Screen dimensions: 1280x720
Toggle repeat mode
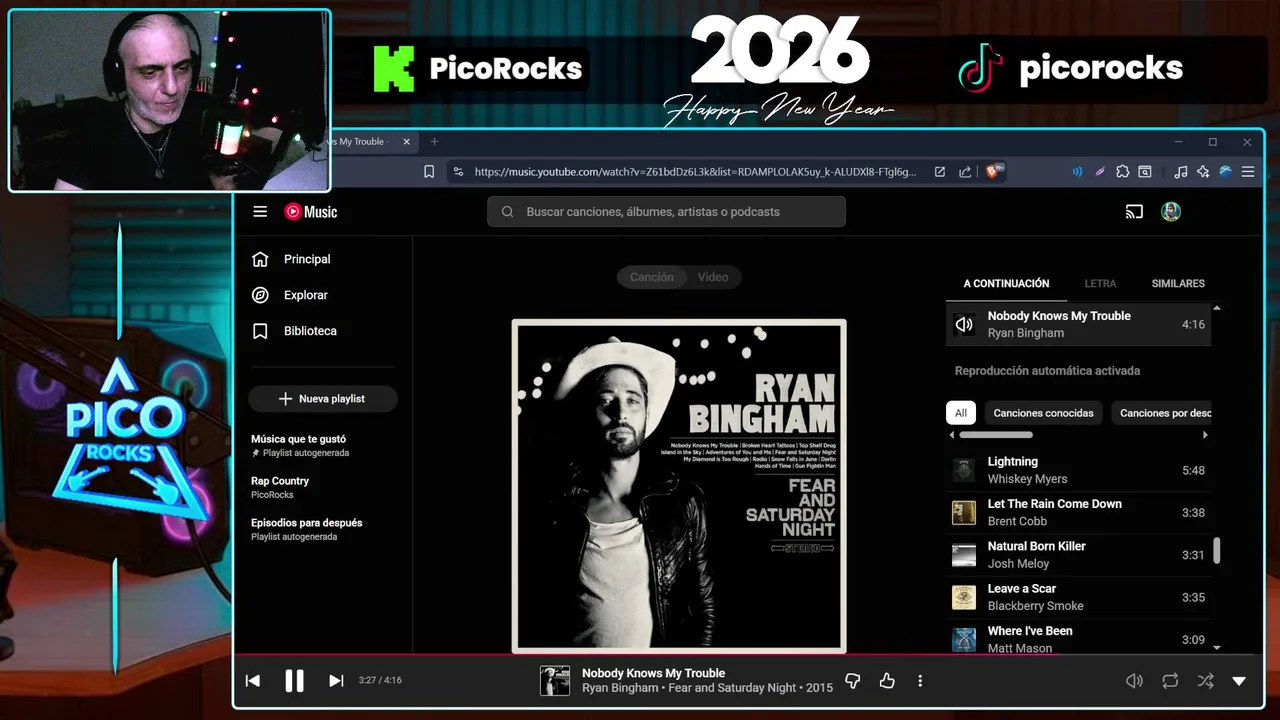[1170, 681]
